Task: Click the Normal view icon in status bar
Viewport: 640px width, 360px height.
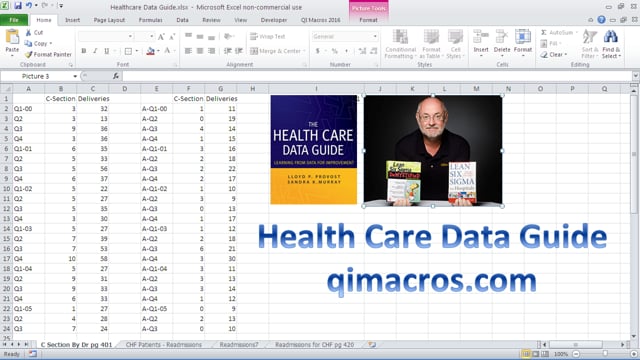Action: click(526, 354)
